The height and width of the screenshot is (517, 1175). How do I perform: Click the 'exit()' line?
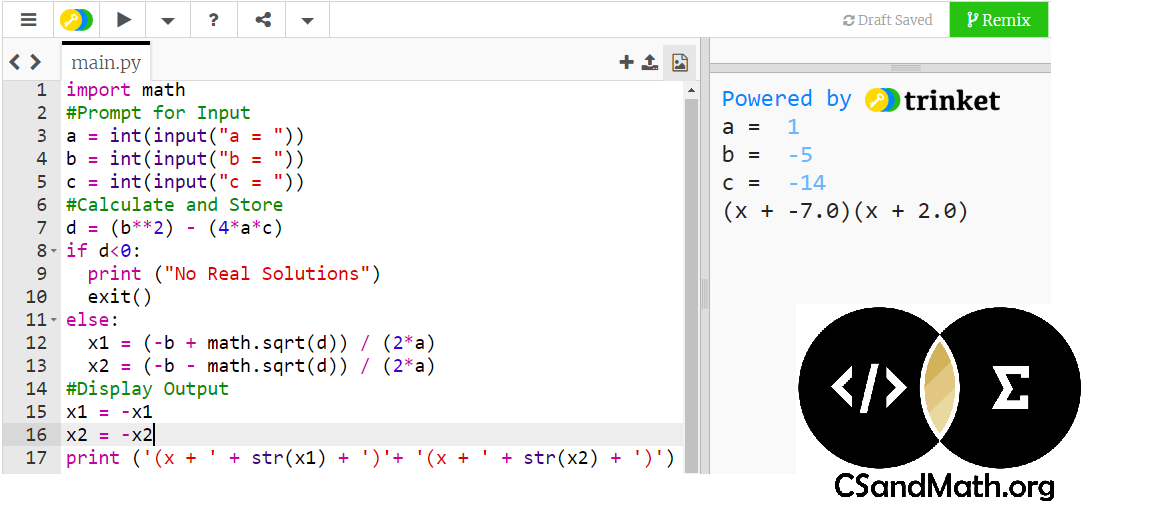tap(120, 297)
